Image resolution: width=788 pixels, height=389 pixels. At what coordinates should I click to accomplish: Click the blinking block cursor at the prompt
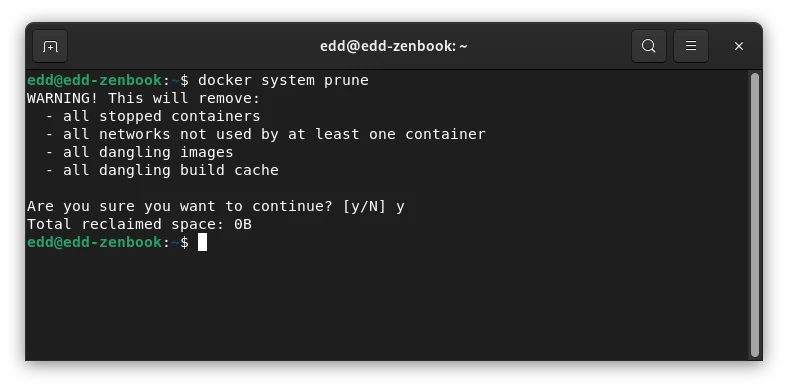202,242
